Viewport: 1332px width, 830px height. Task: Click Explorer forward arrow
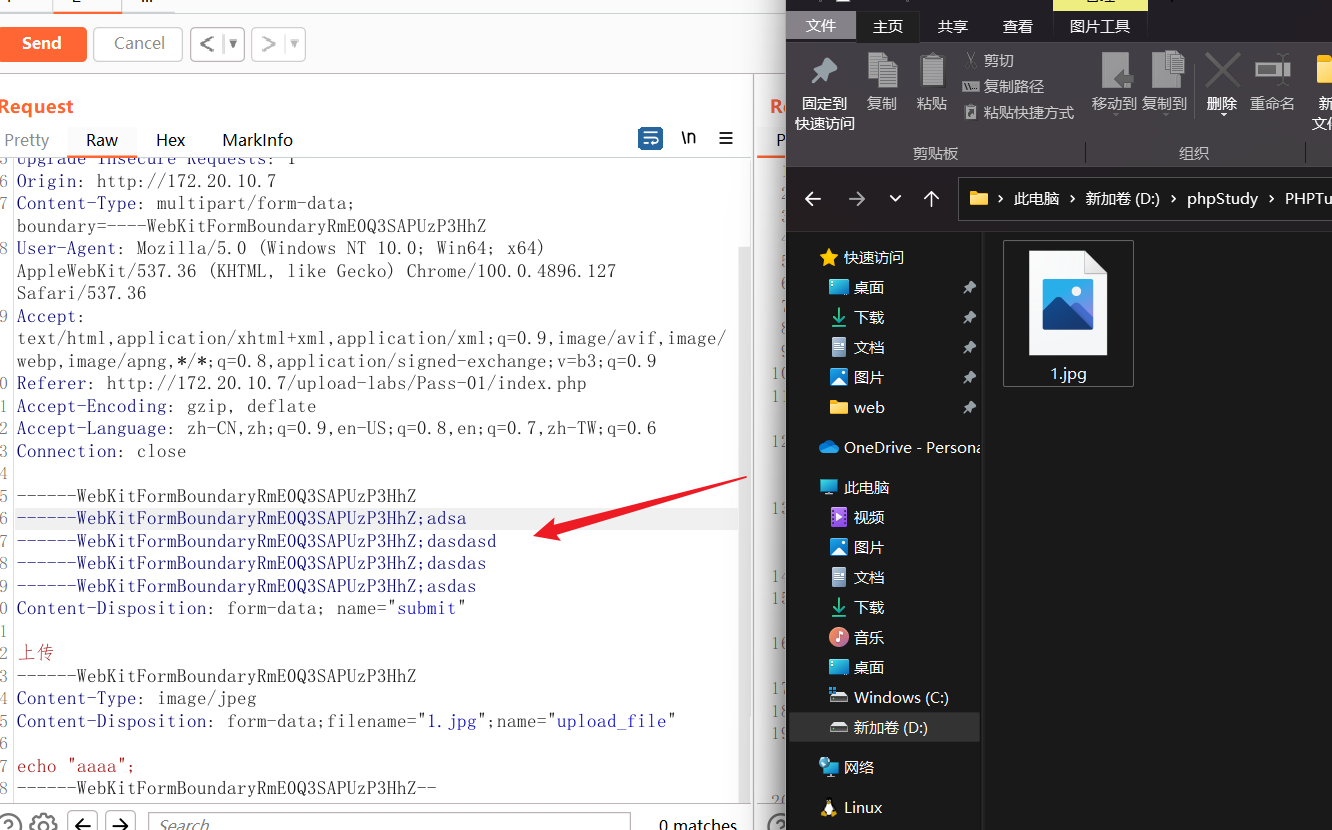[x=857, y=199]
